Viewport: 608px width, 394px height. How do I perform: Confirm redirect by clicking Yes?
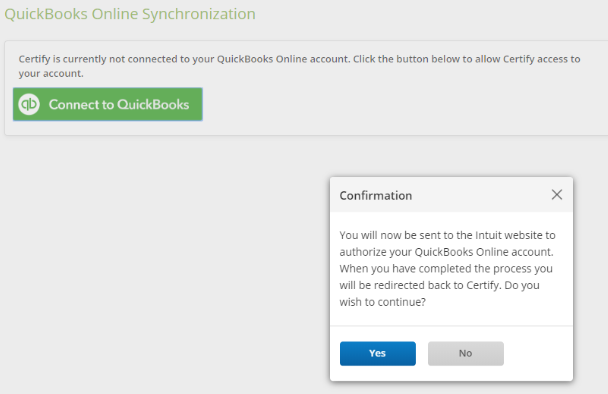pyautogui.click(x=378, y=353)
